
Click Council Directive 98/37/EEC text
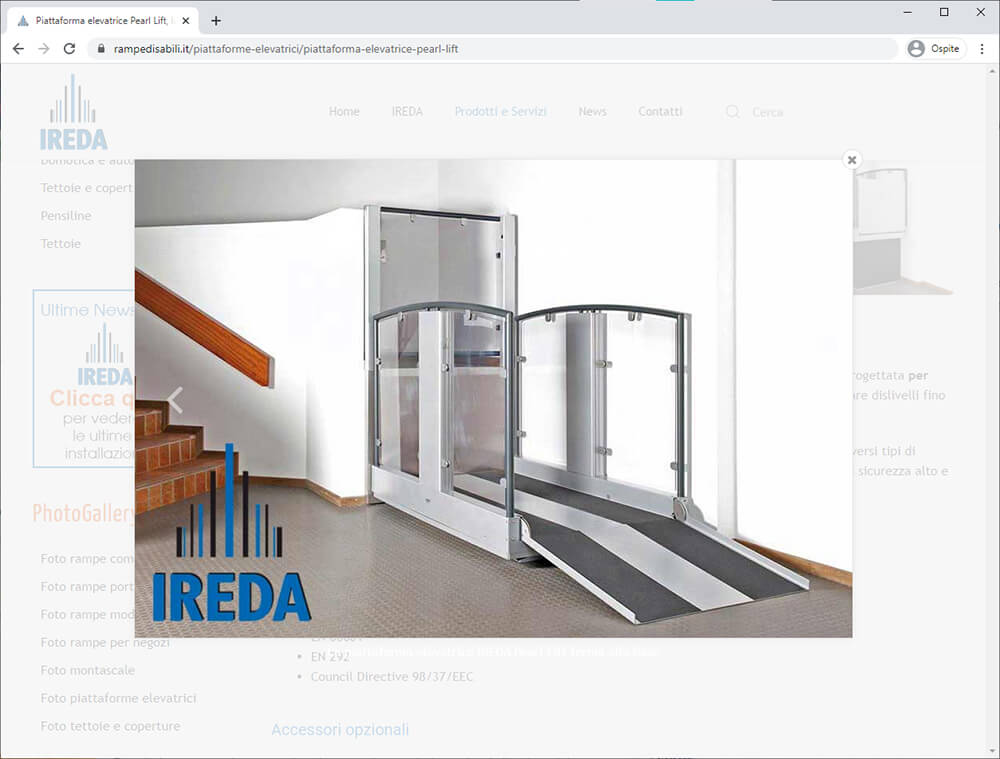pos(392,677)
